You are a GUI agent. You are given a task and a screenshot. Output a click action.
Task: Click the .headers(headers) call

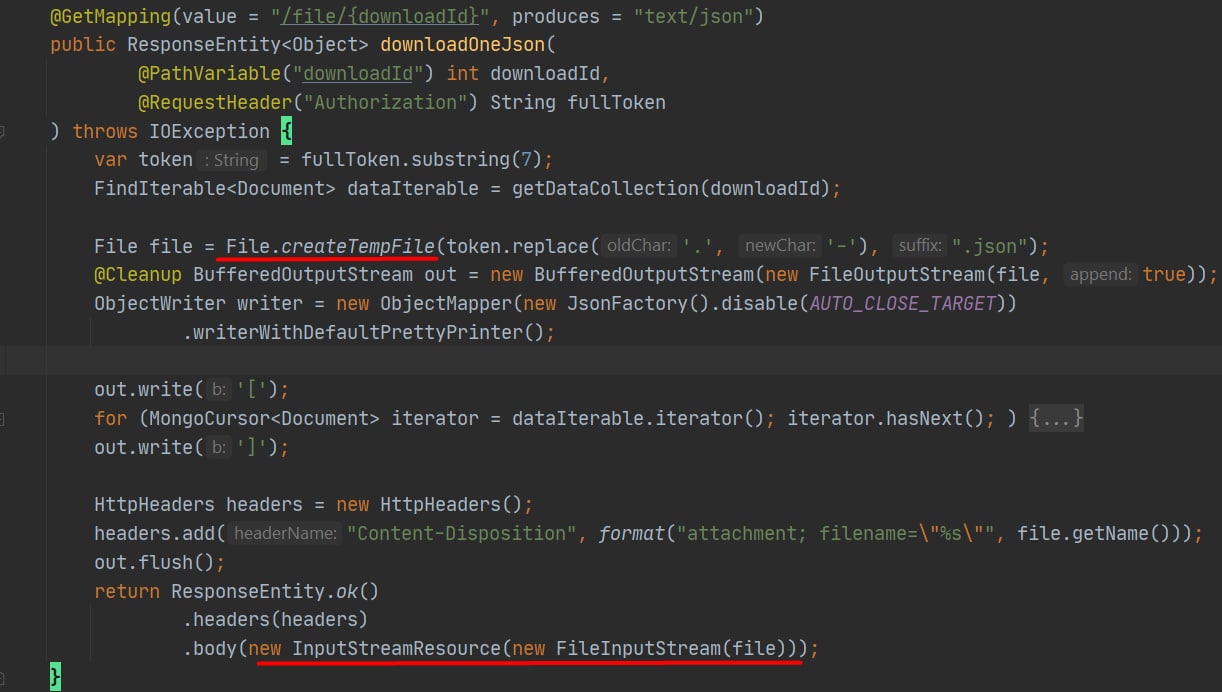[275, 619]
